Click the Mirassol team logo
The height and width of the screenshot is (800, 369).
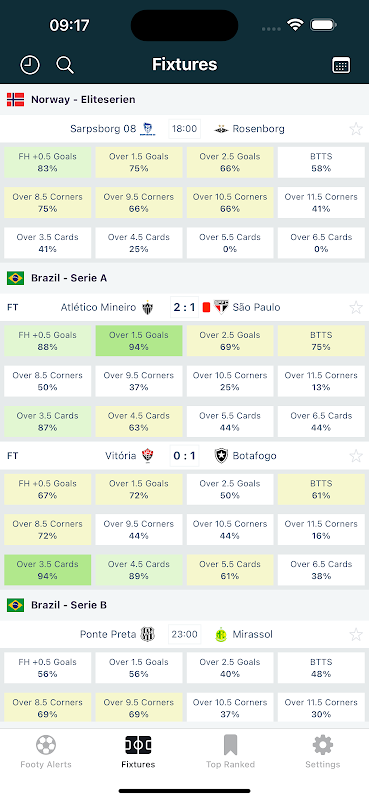(x=221, y=634)
